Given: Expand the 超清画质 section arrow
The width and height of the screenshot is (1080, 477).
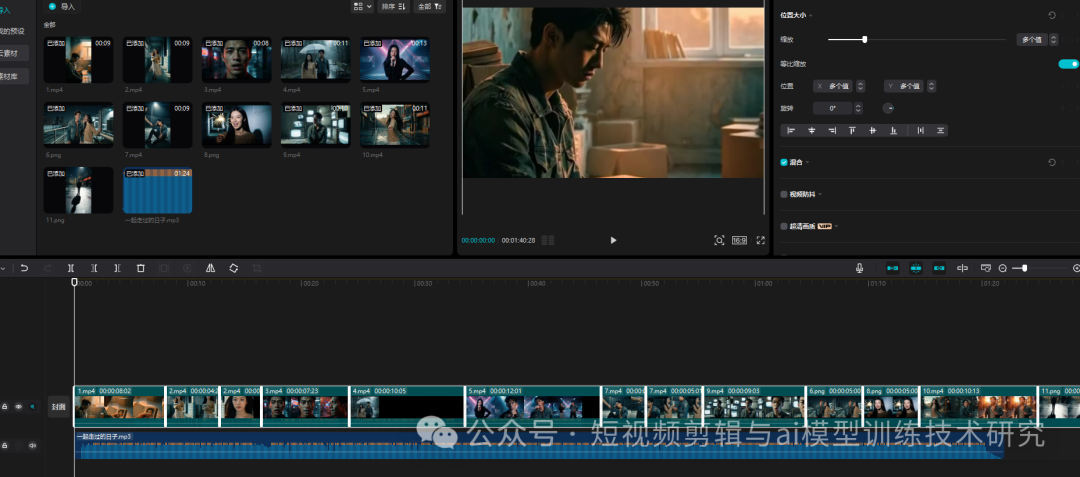Looking at the screenshot, I should point(836,226).
